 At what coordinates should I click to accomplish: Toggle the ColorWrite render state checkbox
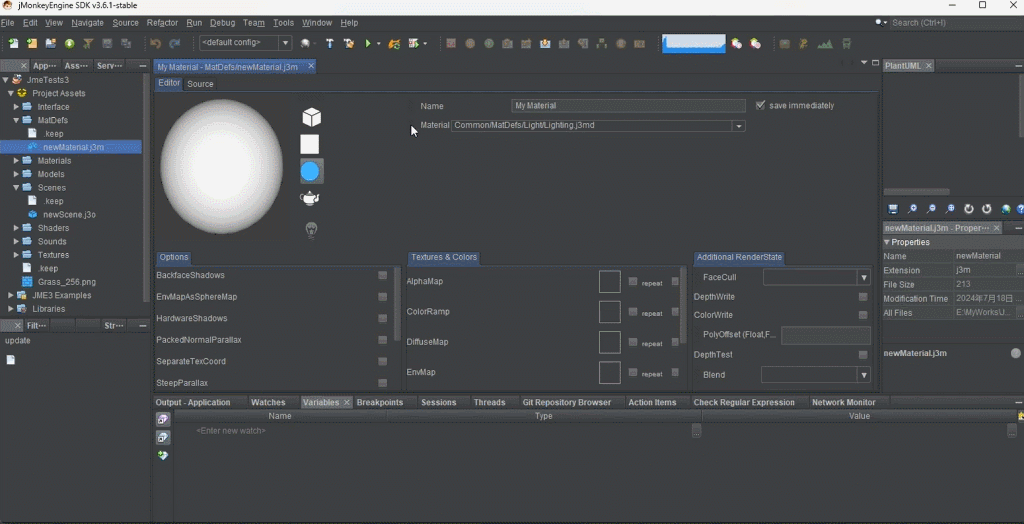863,315
